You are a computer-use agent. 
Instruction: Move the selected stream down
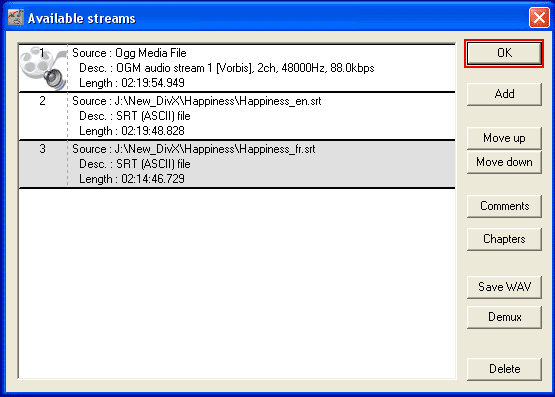(504, 162)
